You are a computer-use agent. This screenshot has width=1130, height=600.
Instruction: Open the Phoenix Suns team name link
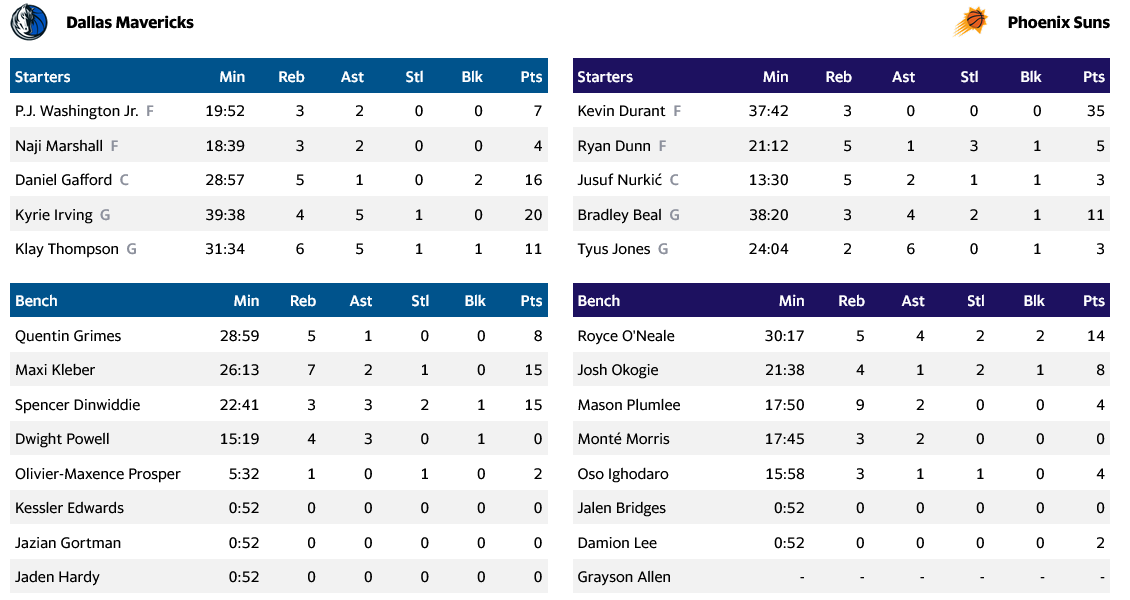point(1058,22)
